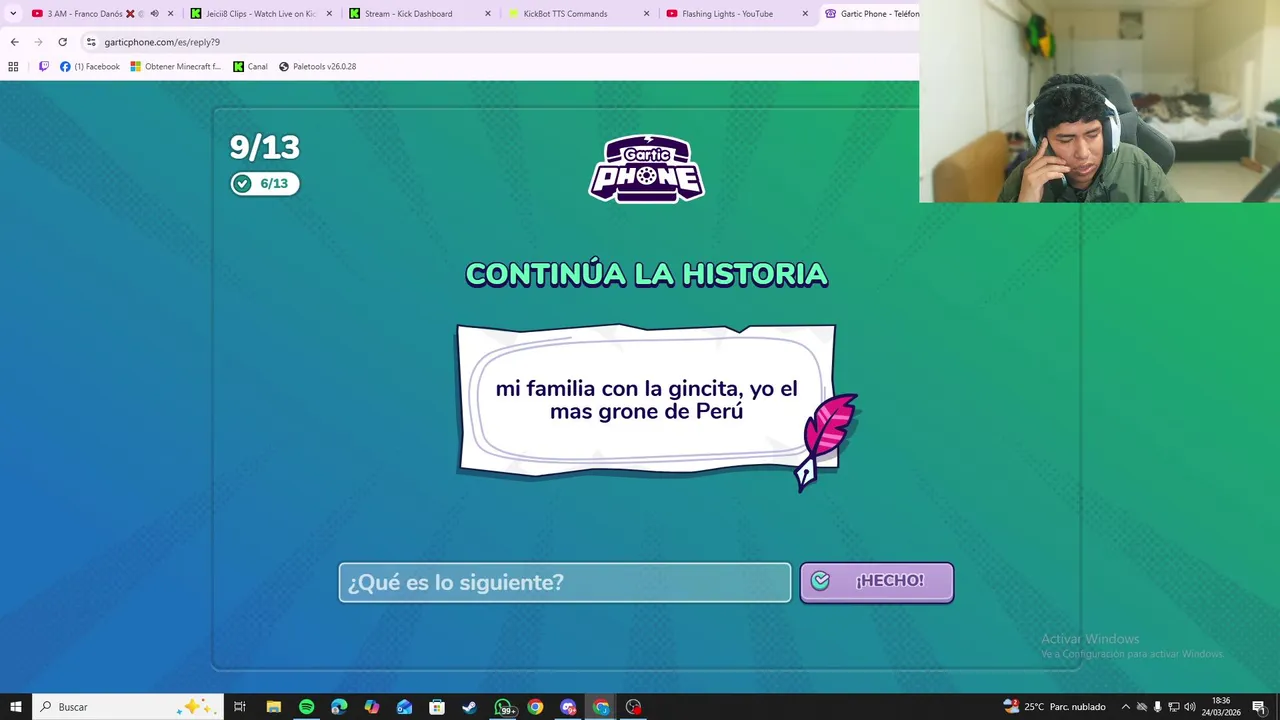Close the Jeicii8 Clips tab
1280x720 pixels.
tap(329, 14)
